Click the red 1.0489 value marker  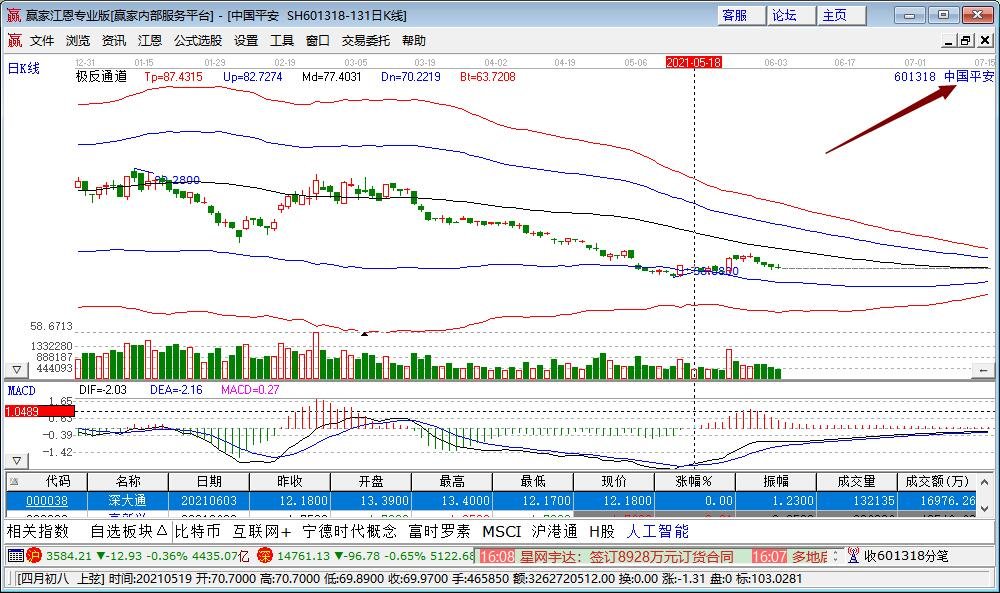pyautogui.click(x=40, y=411)
